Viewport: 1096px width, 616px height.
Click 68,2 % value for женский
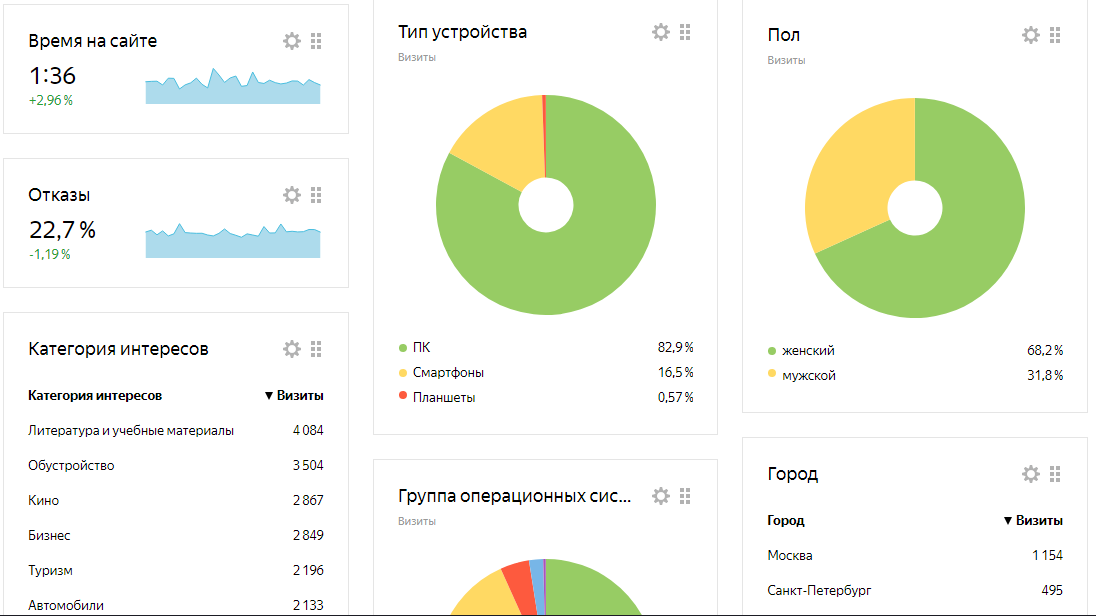coord(1045,350)
